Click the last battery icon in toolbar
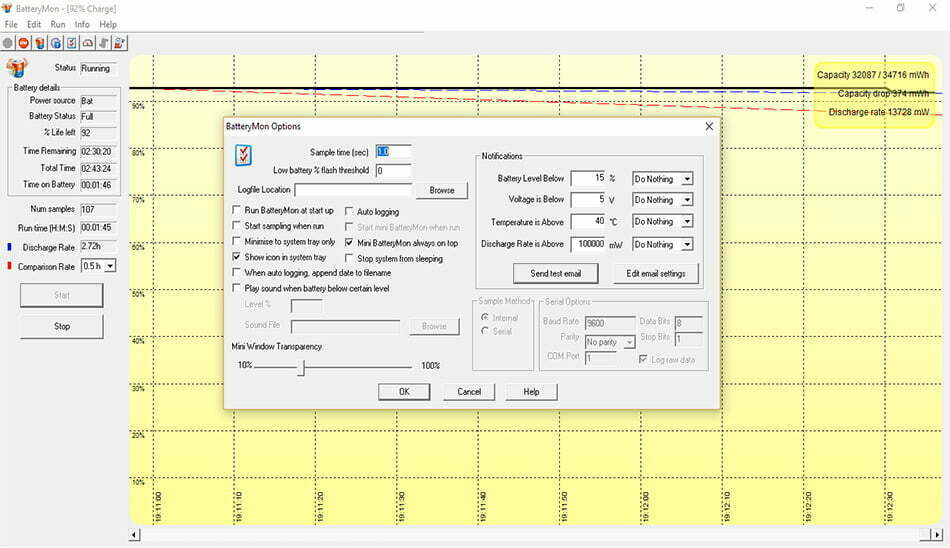Image resolution: width=950 pixels, height=548 pixels. [119, 43]
